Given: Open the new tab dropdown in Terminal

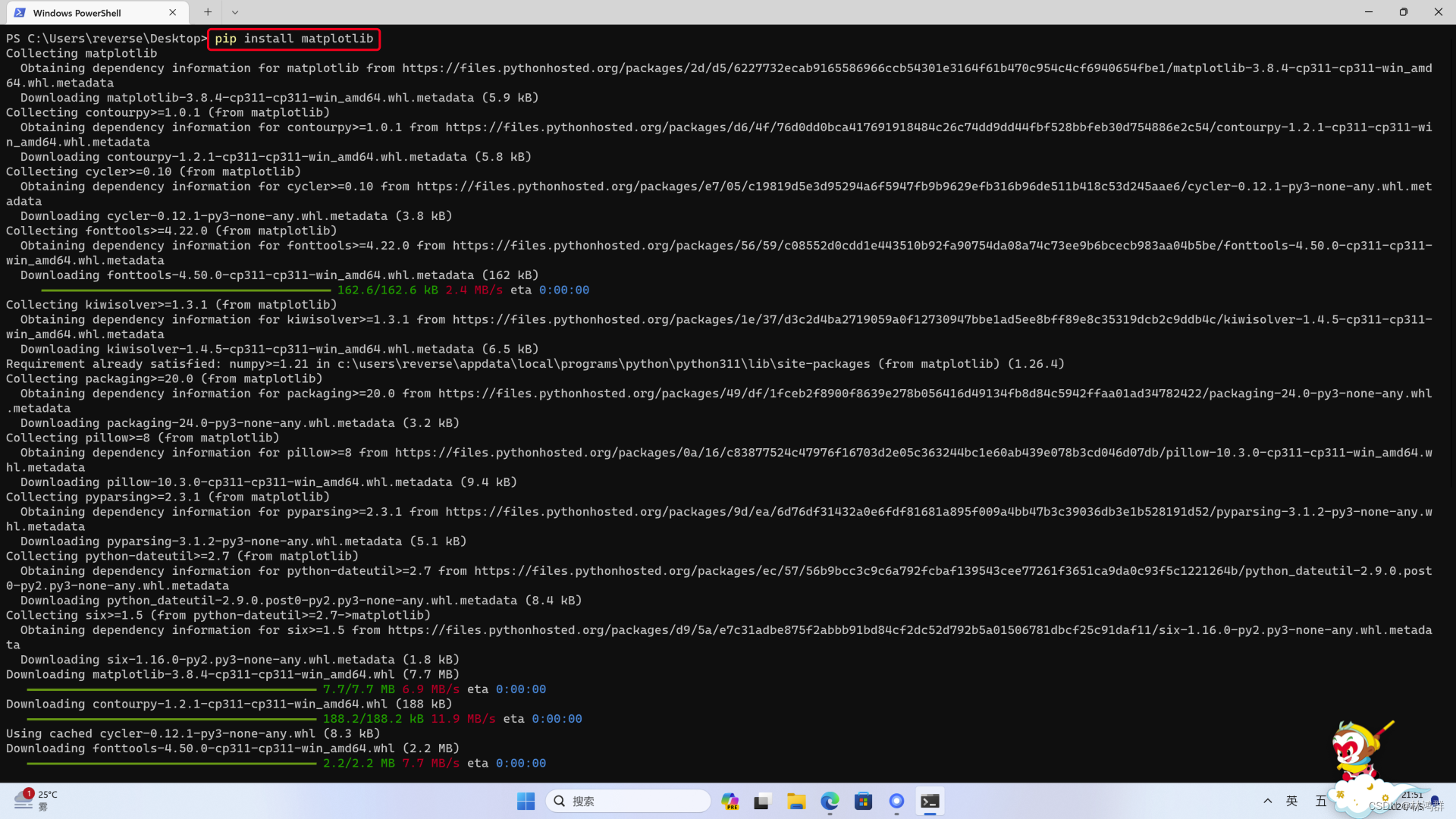Looking at the screenshot, I should (235, 12).
